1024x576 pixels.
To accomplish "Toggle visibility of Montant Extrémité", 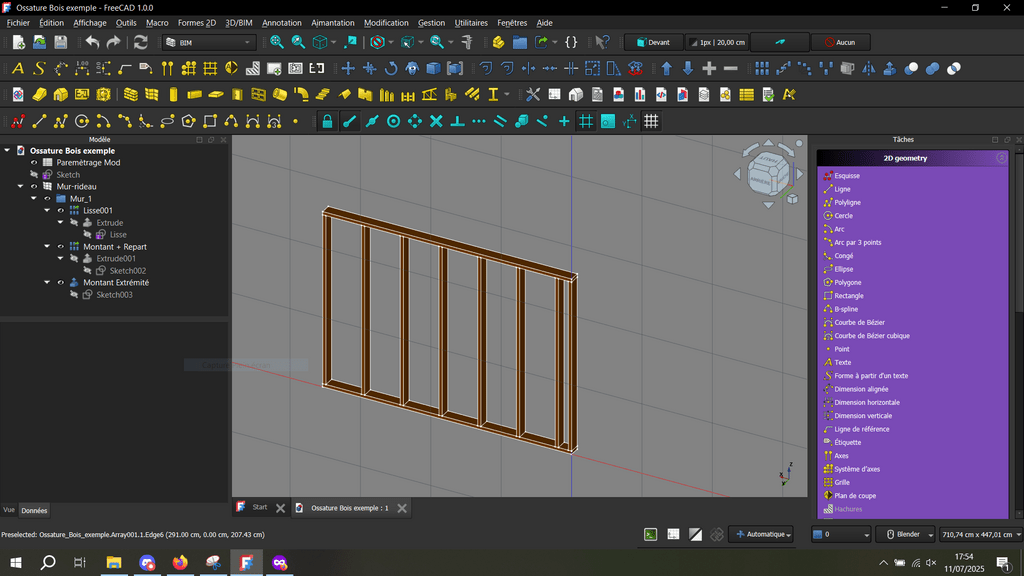I will click(61, 283).
